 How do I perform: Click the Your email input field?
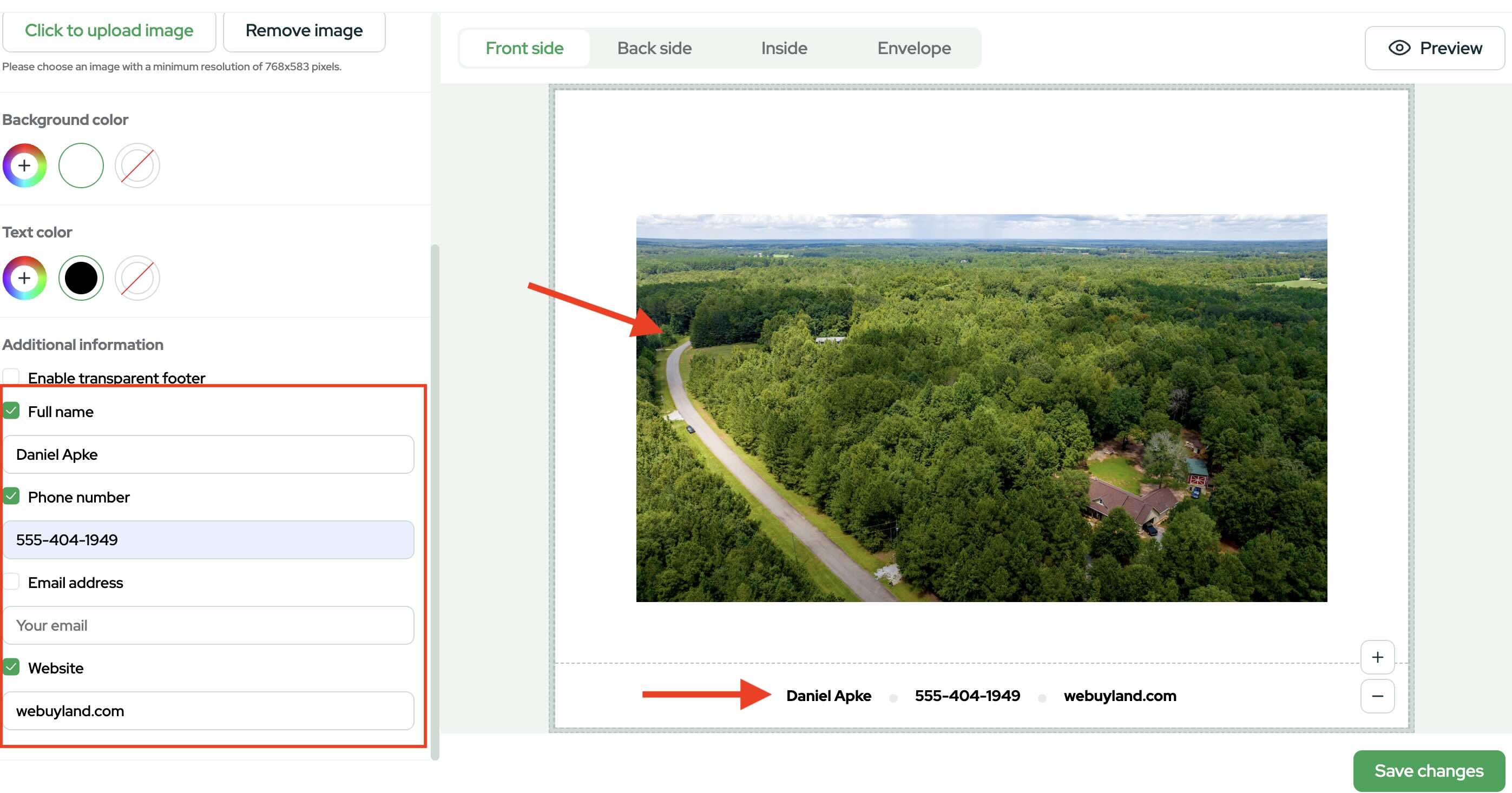(x=208, y=625)
